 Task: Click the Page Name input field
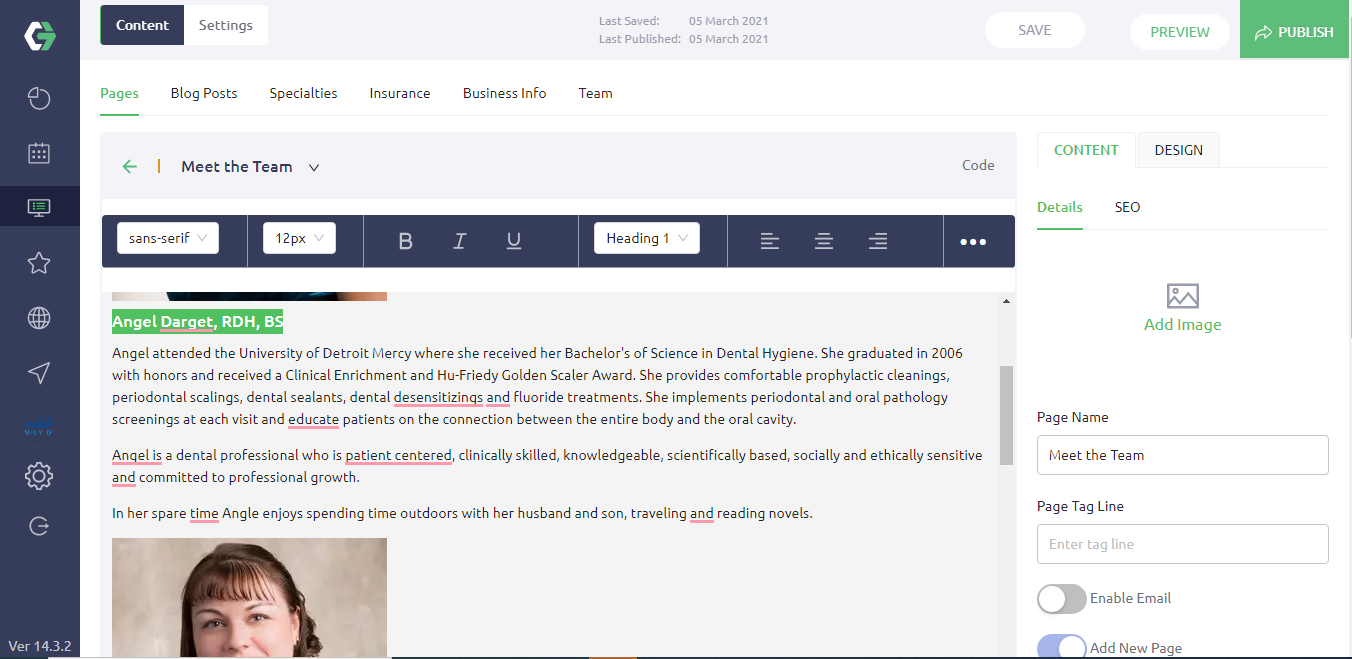1183,455
